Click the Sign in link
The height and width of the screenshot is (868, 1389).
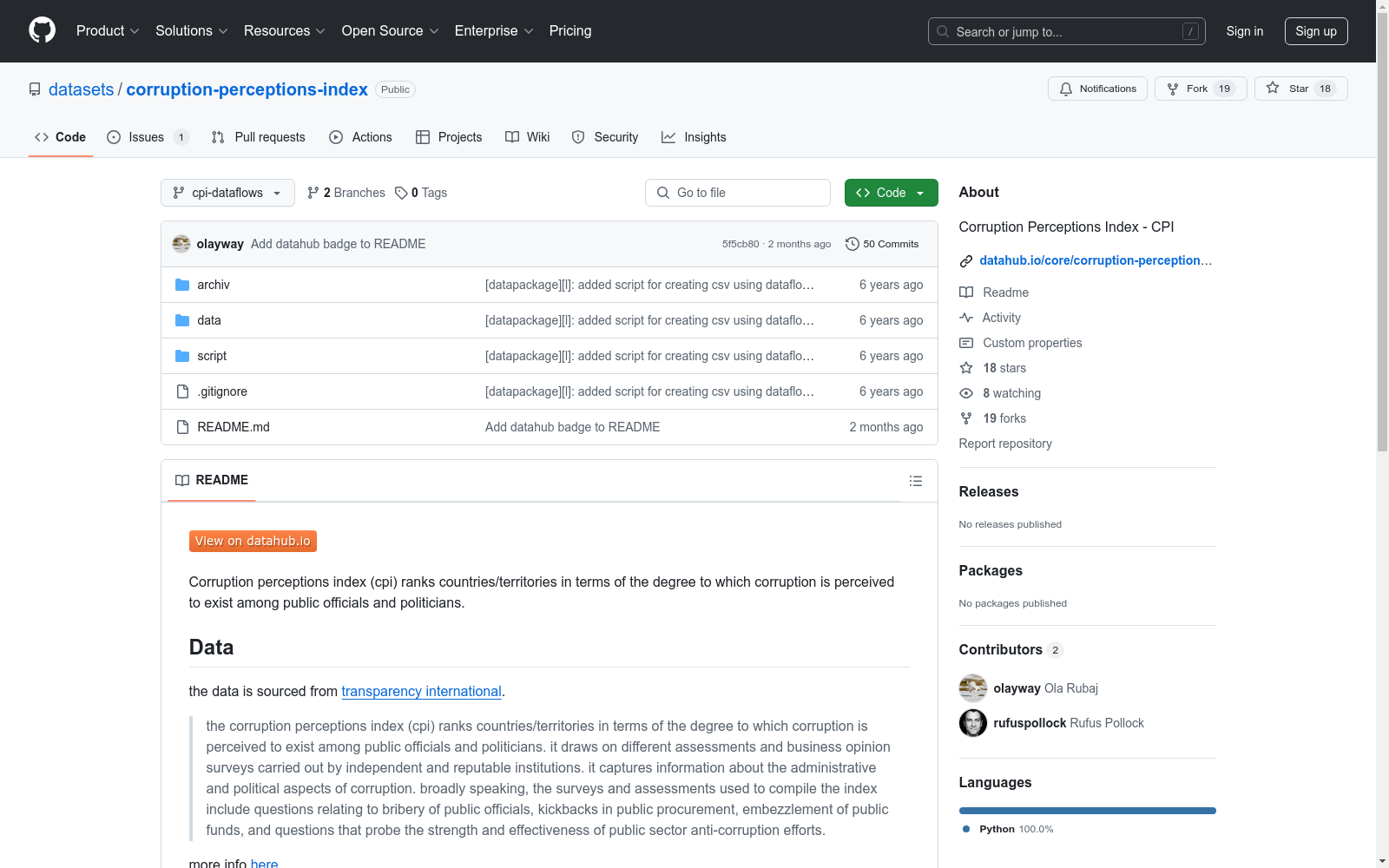[1244, 31]
